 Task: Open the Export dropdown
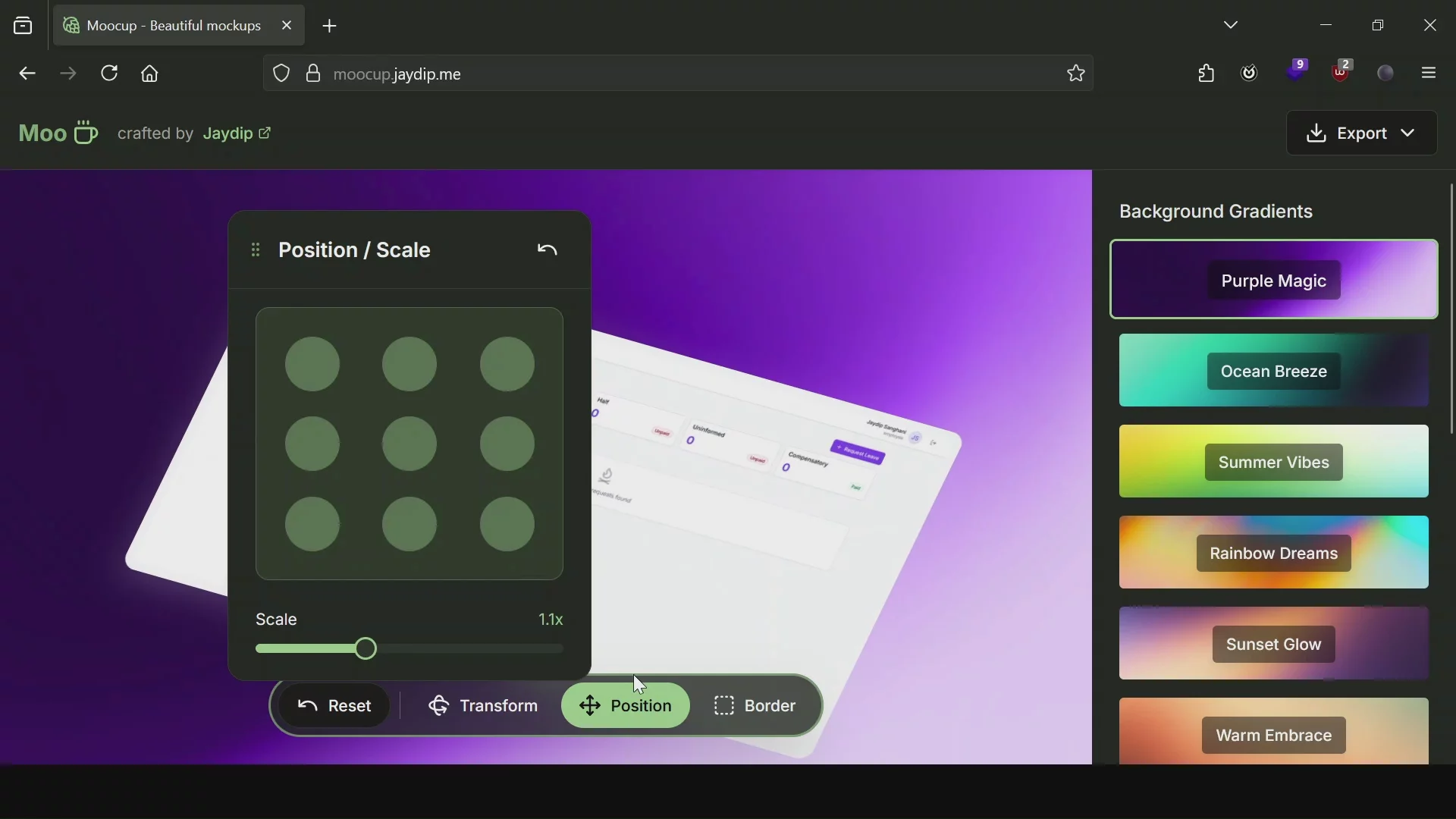coord(1362,133)
